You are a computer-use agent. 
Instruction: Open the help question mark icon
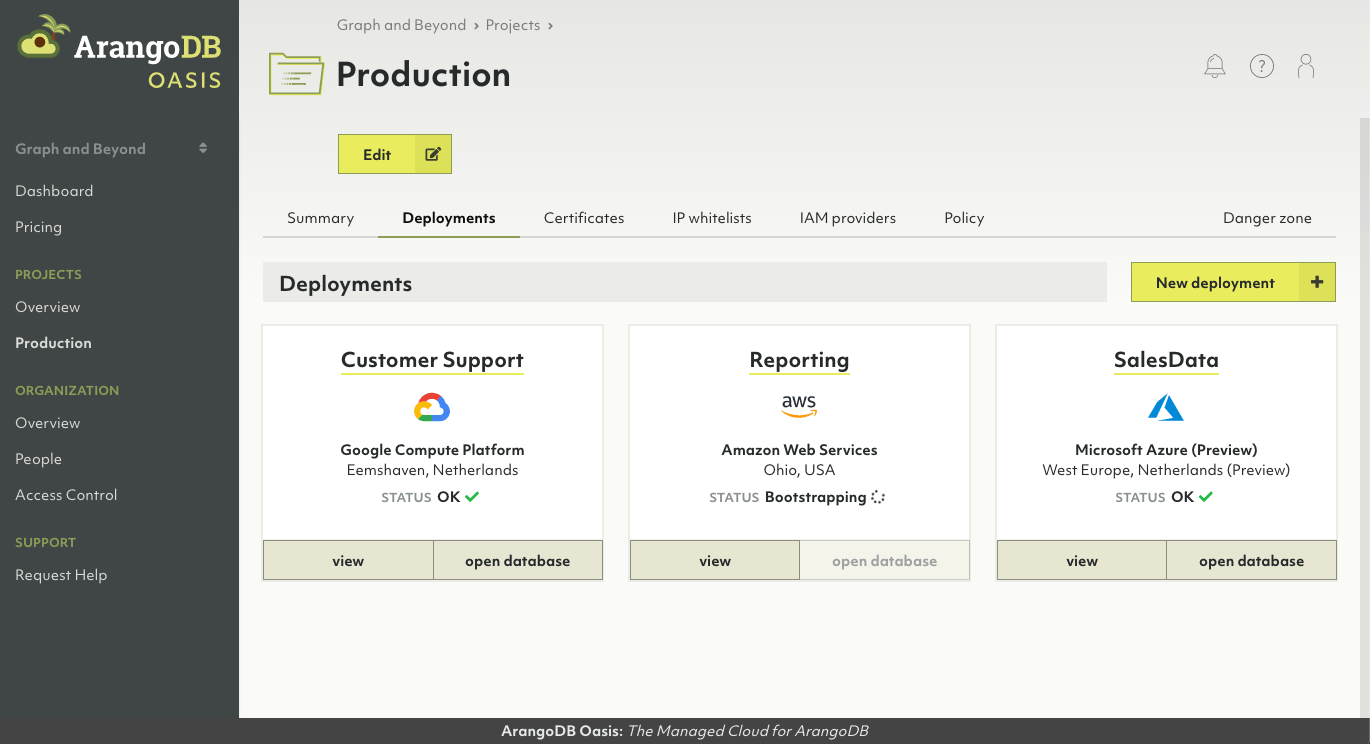(x=1262, y=67)
